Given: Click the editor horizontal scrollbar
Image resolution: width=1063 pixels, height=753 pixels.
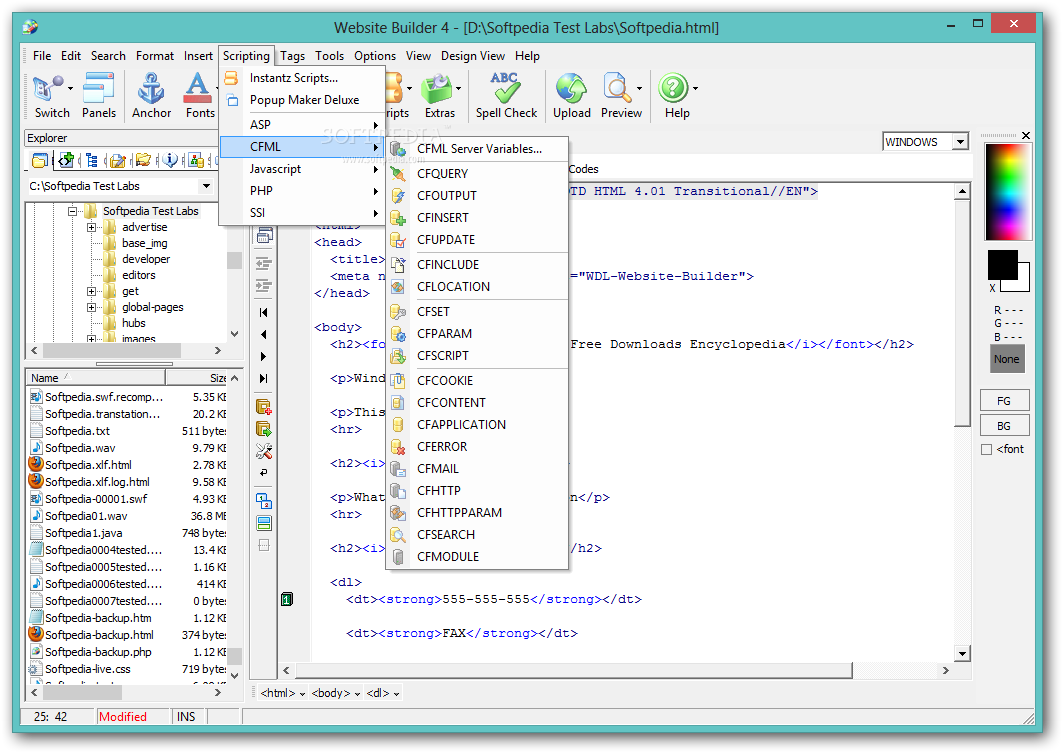Looking at the screenshot, I should pyautogui.click(x=574, y=670).
